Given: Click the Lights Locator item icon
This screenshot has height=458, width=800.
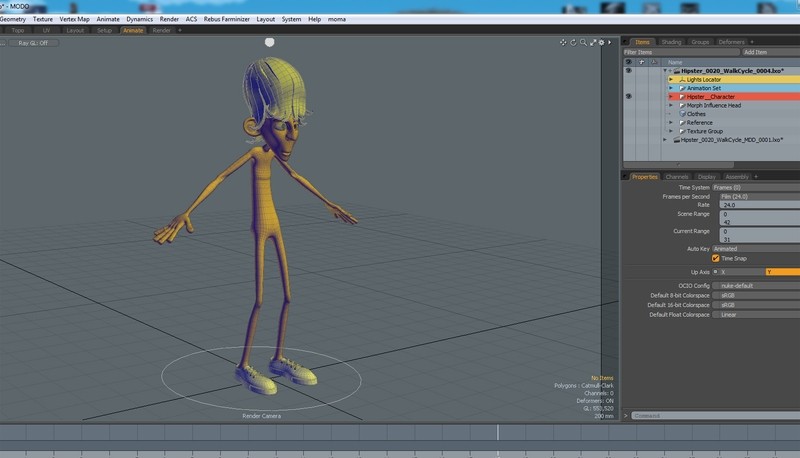Looking at the screenshot, I should pyautogui.click(x=682, y=80).
